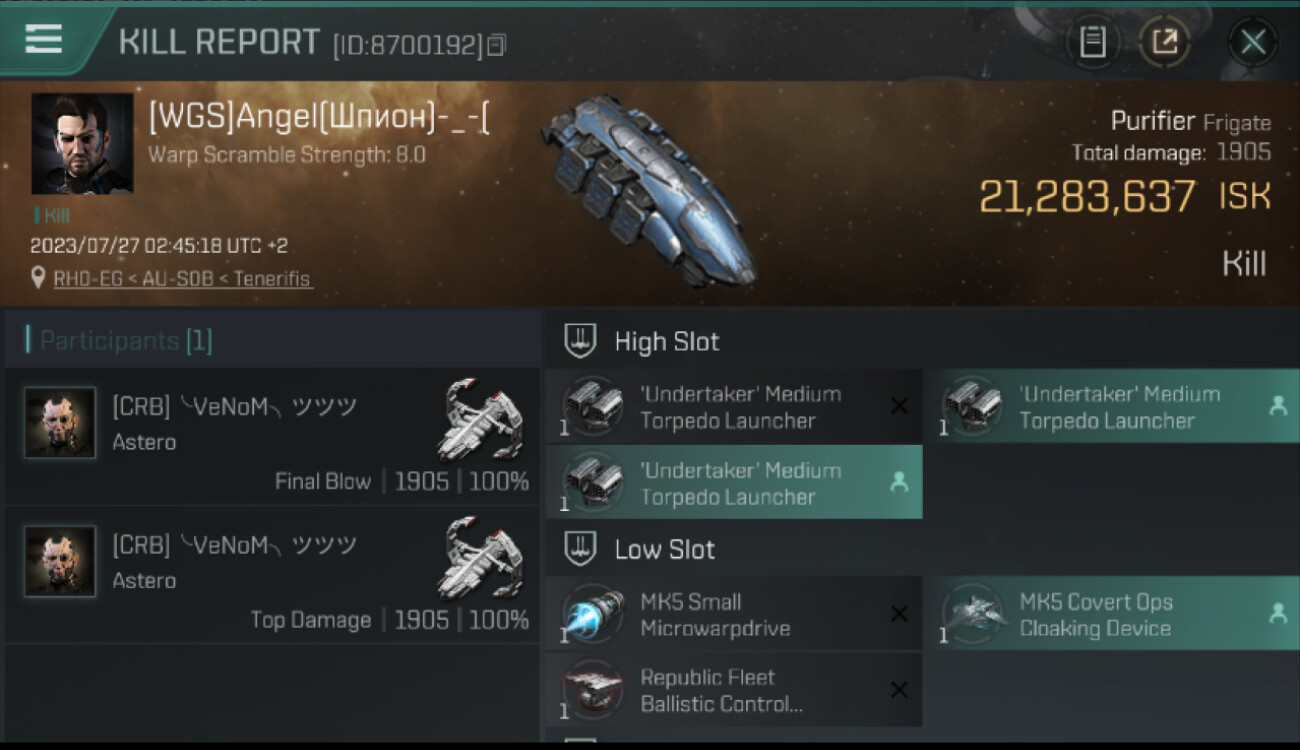Open Top Damage VeNoM participant row

(x=272, y=575)
